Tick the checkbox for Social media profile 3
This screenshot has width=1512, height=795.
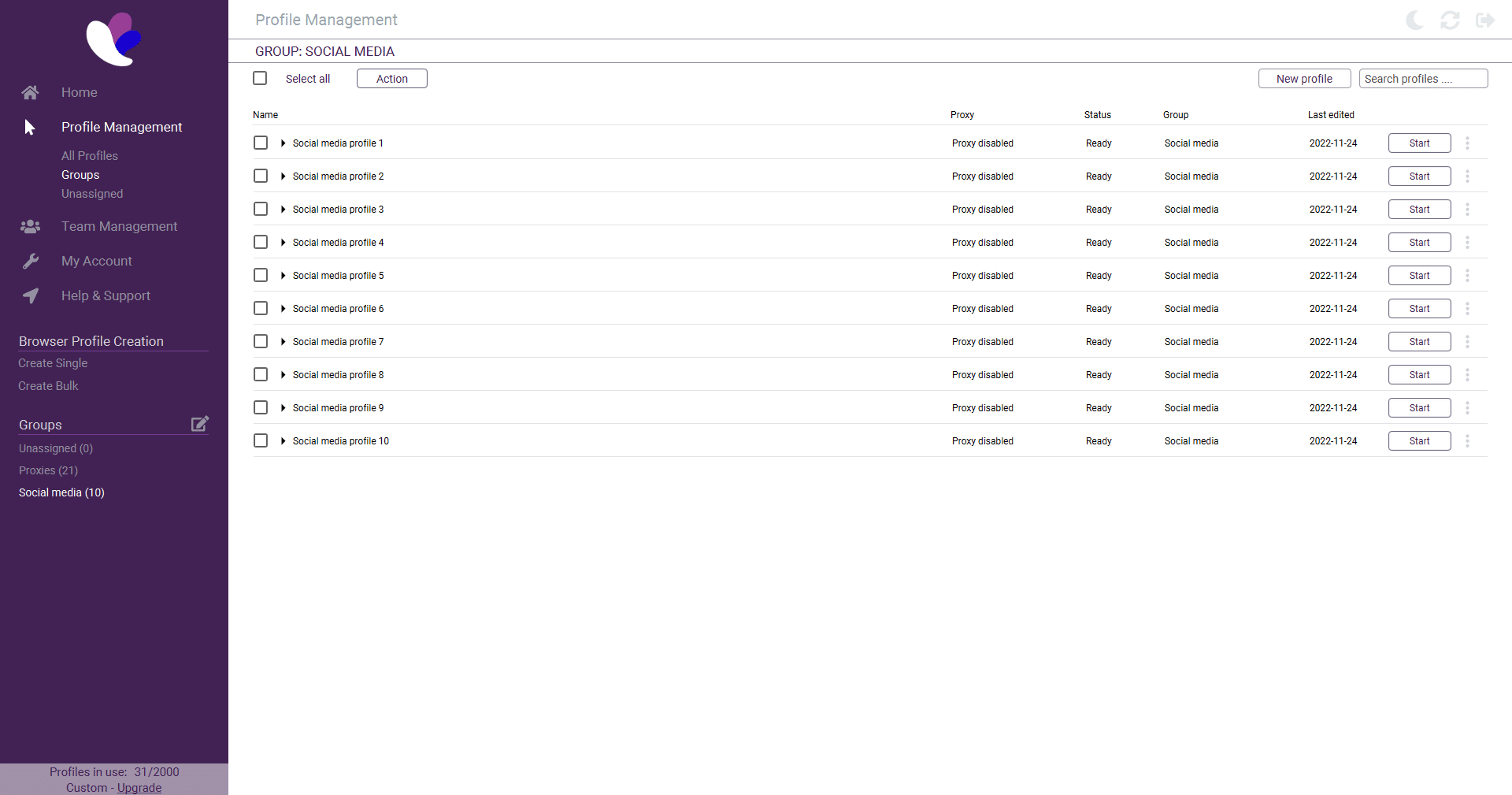[261, 209]
